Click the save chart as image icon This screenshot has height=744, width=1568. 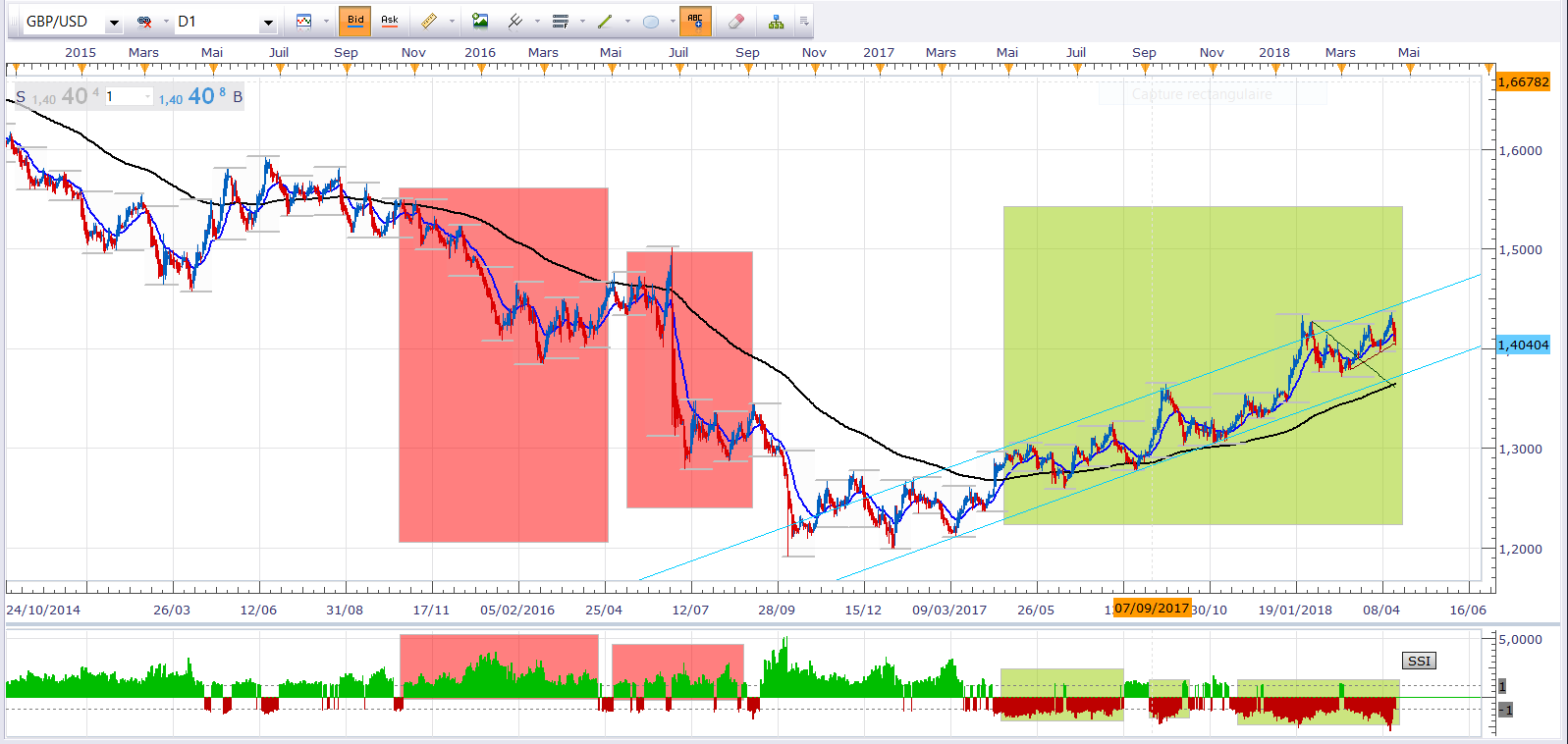(x=480, y=21)
